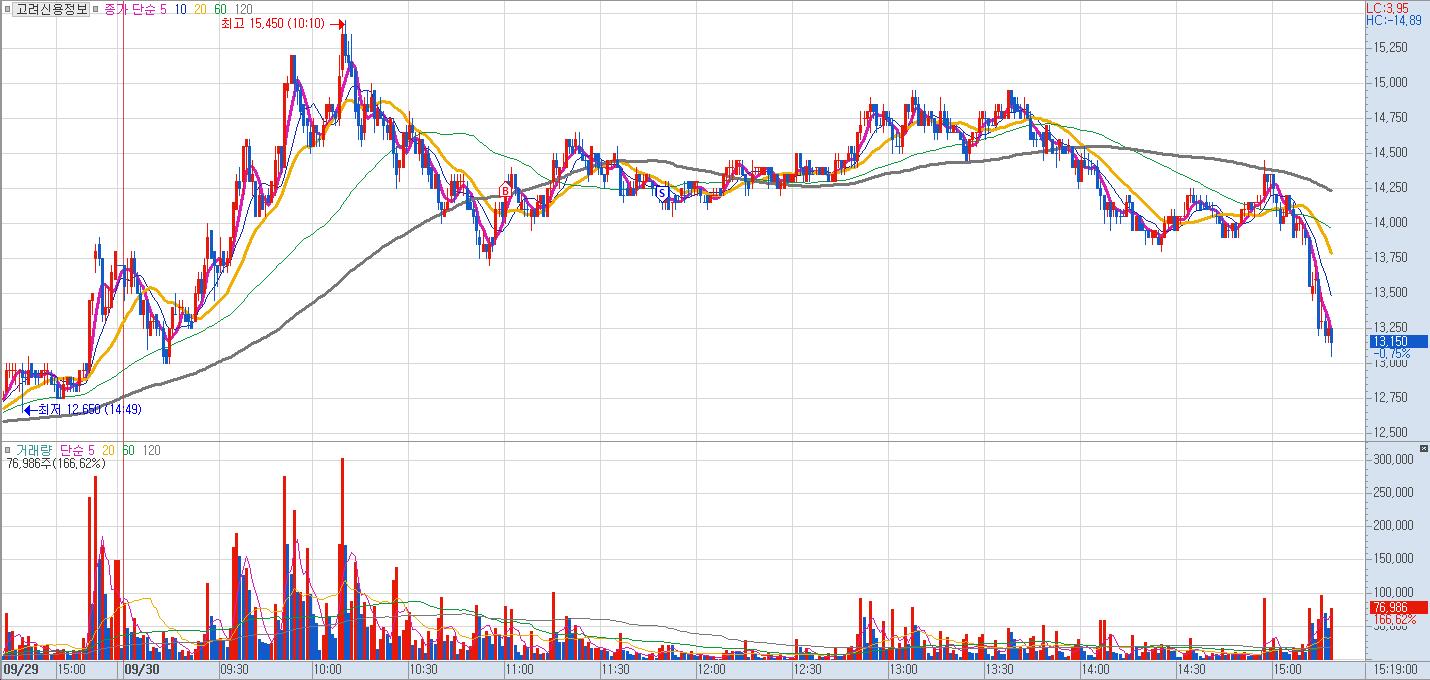Click the volume 단순 5 average label
This screenshot has width=1430, height=680.
[77, 450]
